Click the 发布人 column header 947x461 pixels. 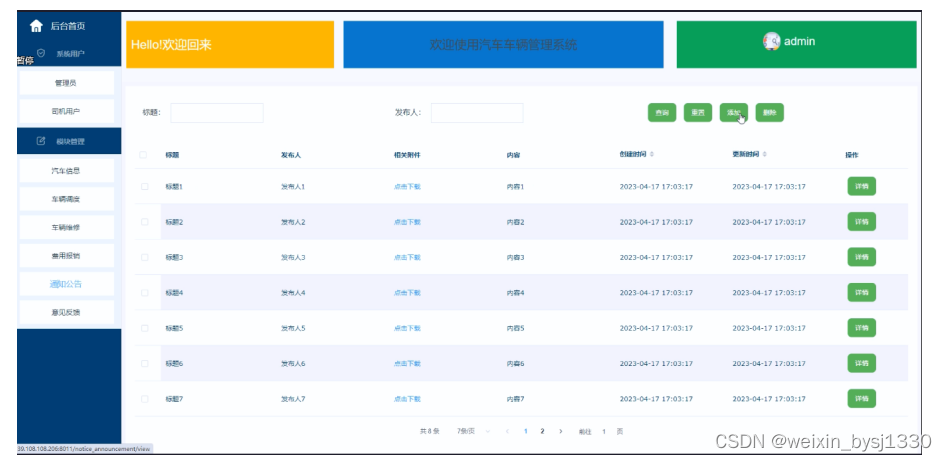point(291,155)
